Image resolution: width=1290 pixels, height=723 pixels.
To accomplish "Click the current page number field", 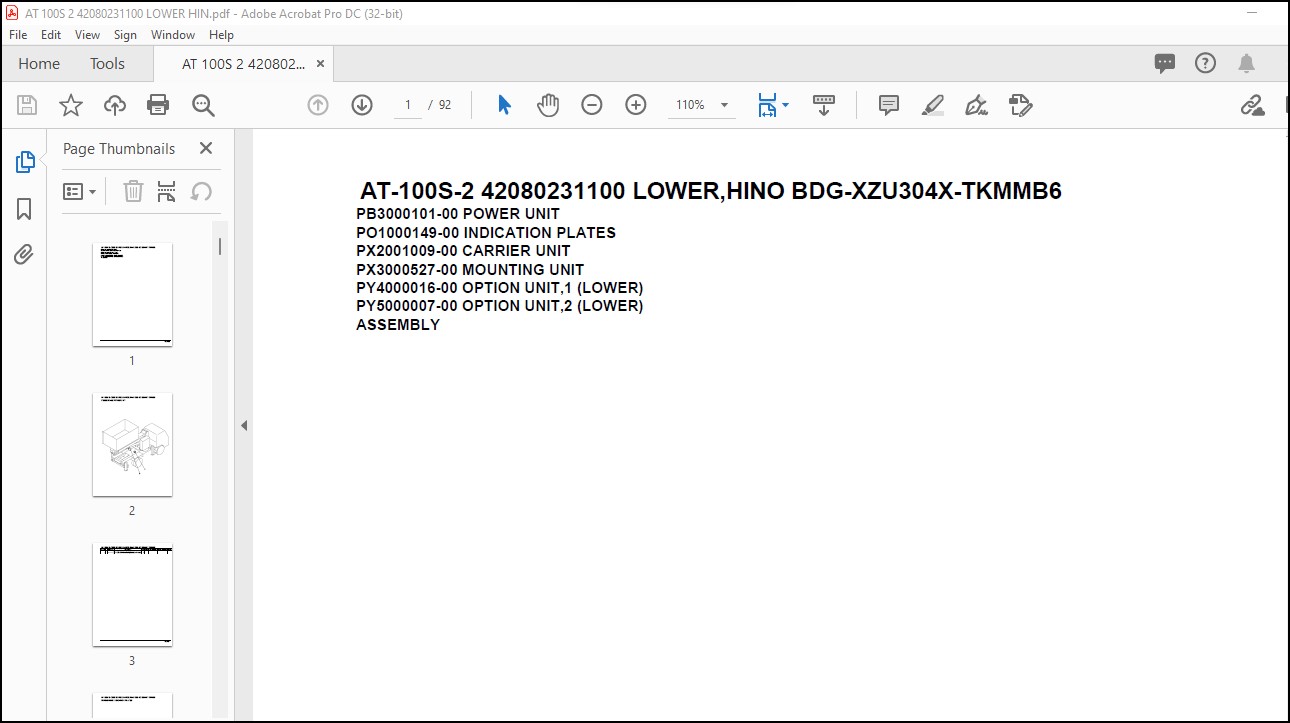I will coord(408,105).
